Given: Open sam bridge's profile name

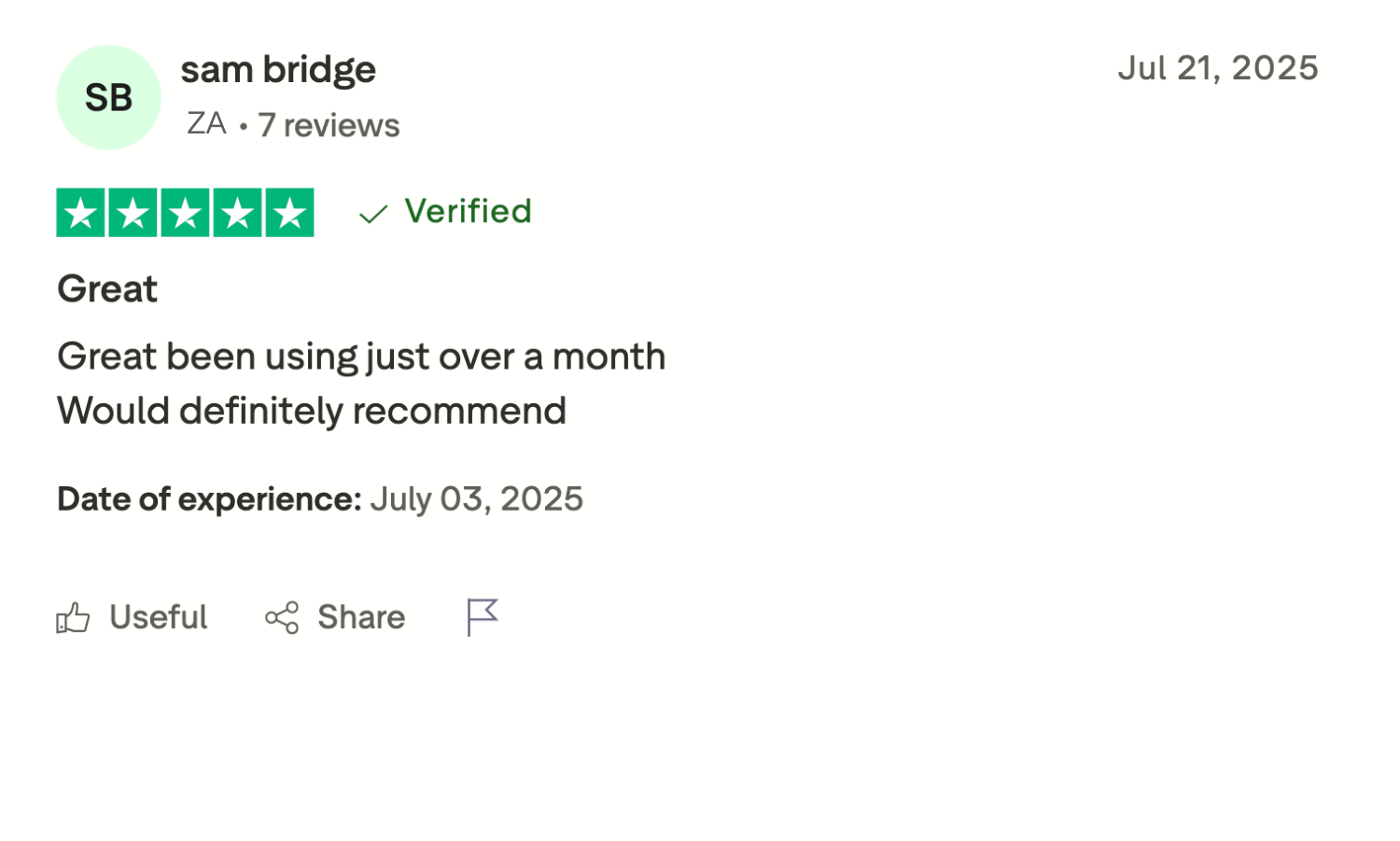Looking at the screenshot, I should (278, 70).
